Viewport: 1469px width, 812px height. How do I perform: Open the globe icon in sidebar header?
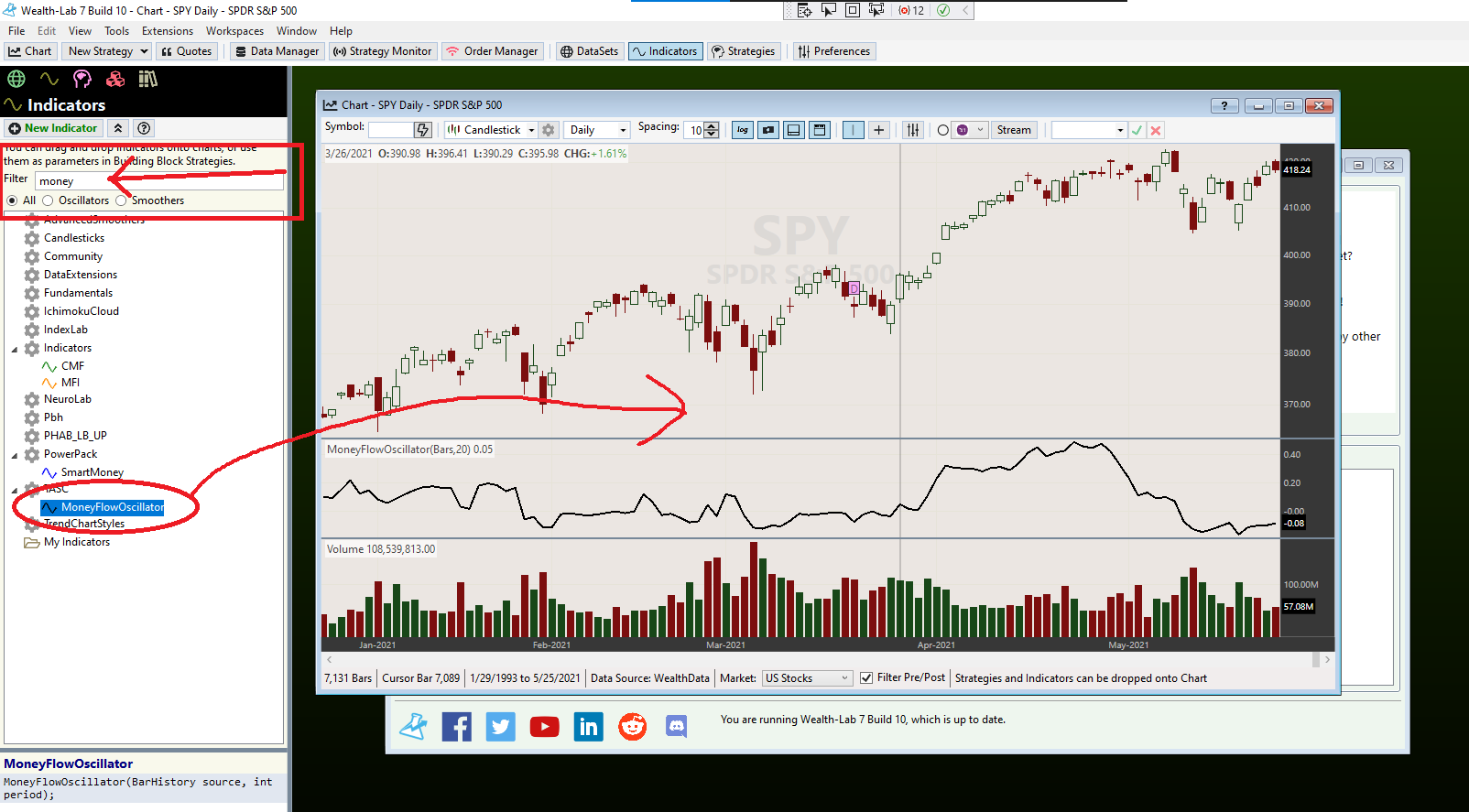(16, 79)
